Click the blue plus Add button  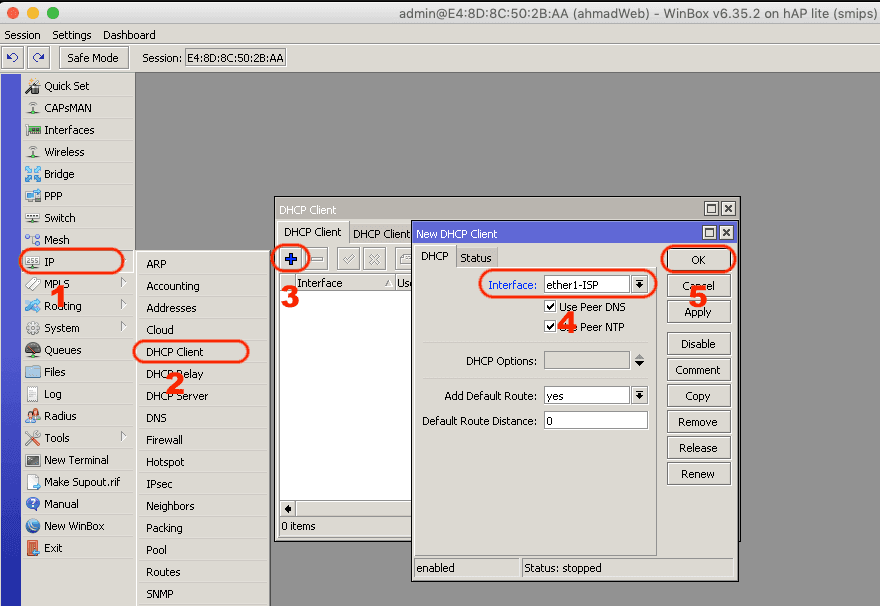click(291, 259)
